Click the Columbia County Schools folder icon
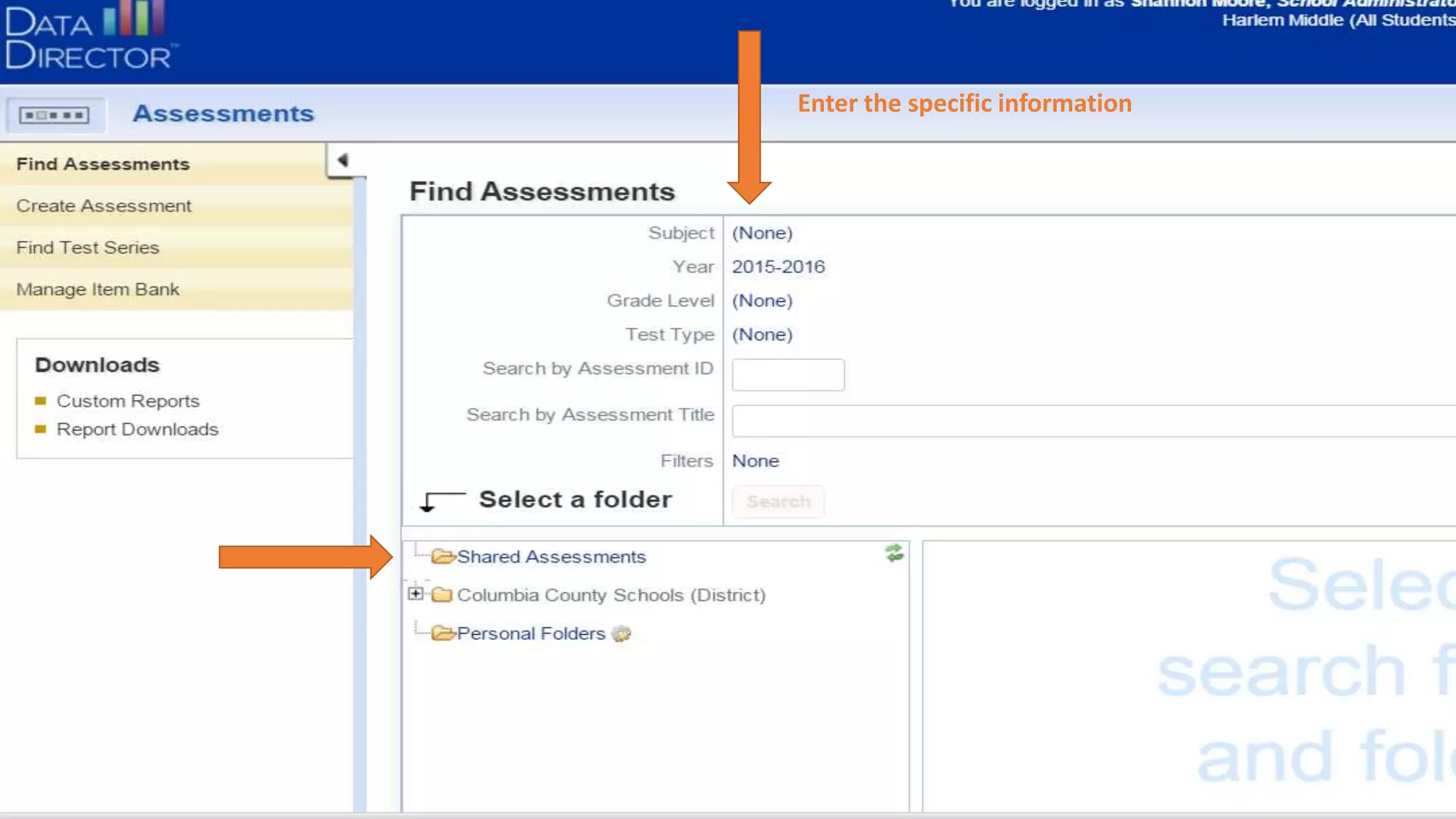The width and height of the screenshot is (1456, 819). (442, 595)
